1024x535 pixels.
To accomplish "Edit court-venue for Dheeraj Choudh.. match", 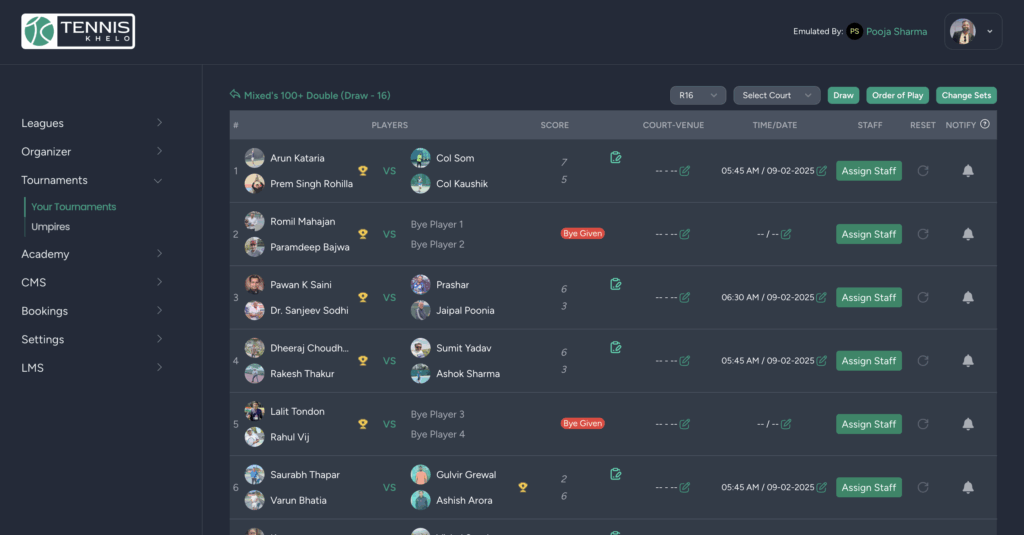I will pyautogui.click(x=684, y=361).
